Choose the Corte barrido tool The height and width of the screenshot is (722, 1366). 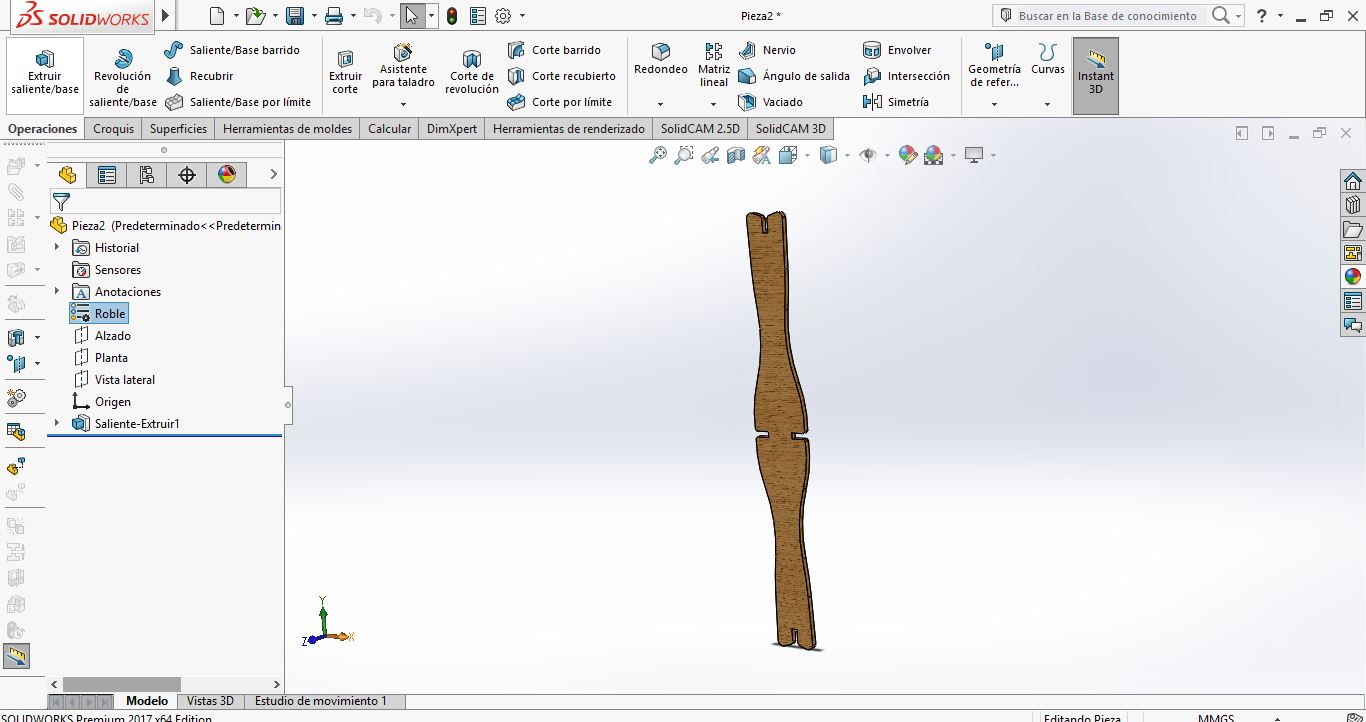554,50
